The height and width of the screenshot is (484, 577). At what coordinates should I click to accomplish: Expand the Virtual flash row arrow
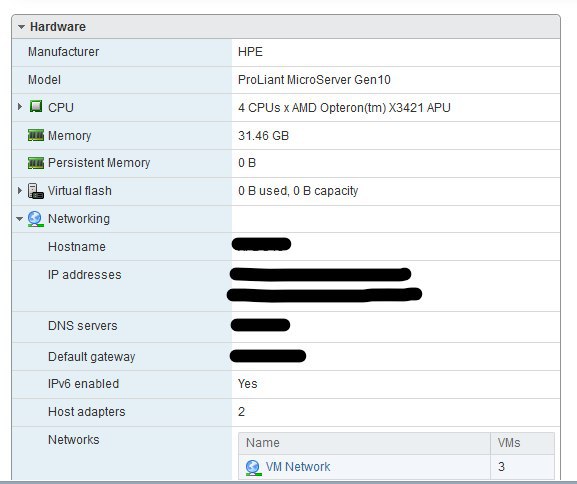(20, 190)
